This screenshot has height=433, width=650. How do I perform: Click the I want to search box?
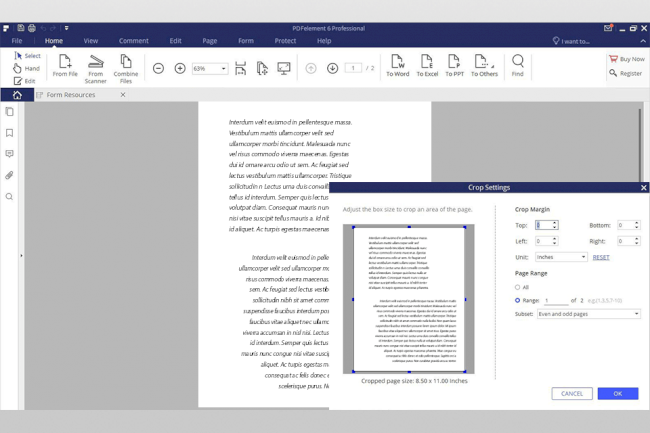click(571, 41)
